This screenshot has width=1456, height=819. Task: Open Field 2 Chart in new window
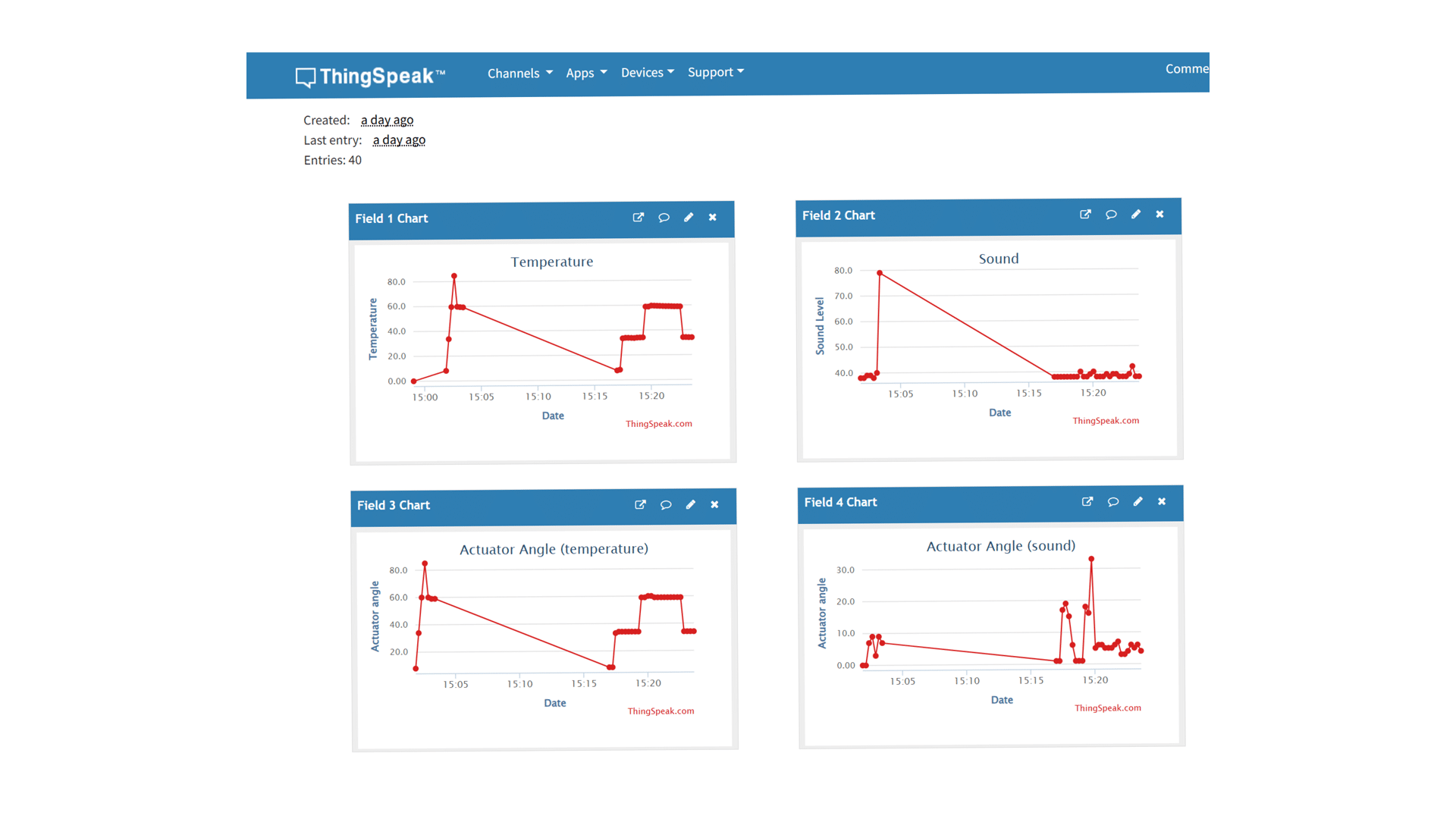(x=1085, y=215)
